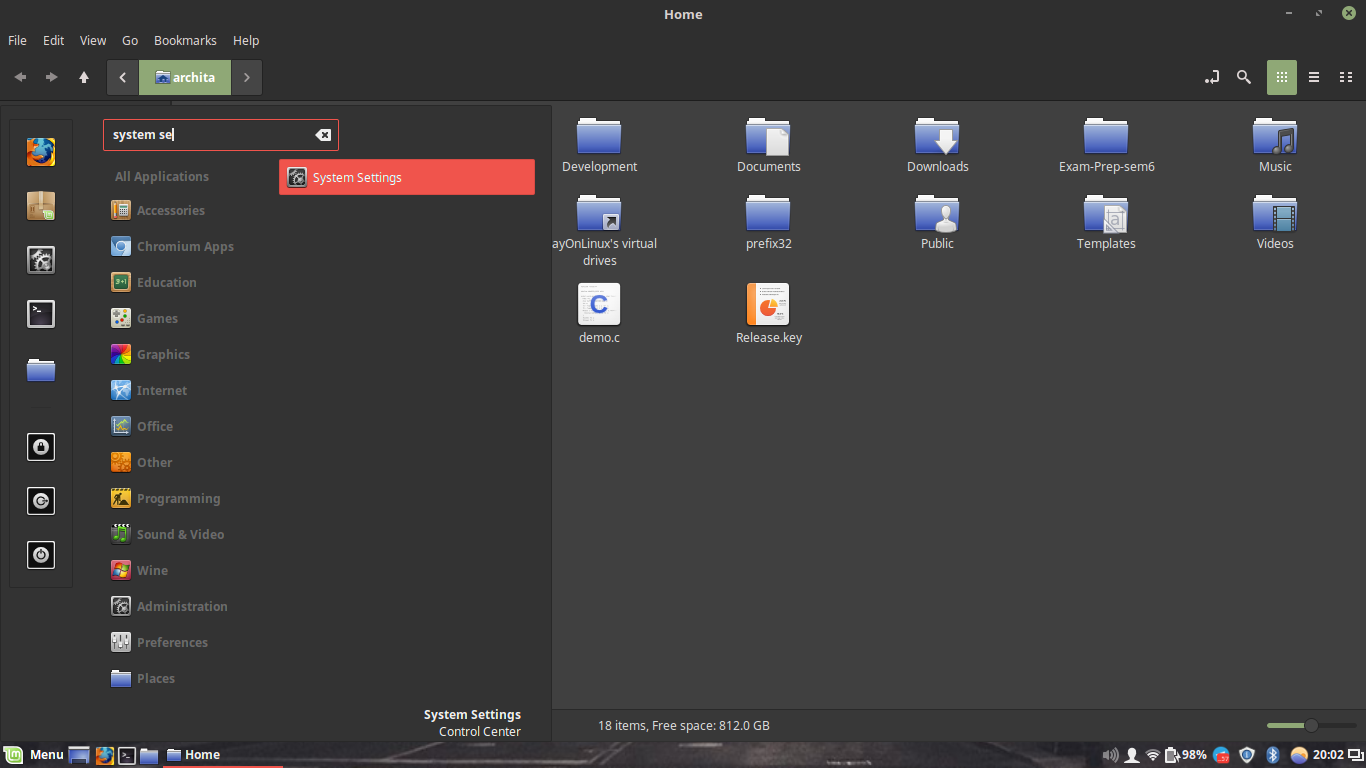1366x768 pixels.
Task: Lock the screen using the sidebar lock icon
Action: coord(41,447)
